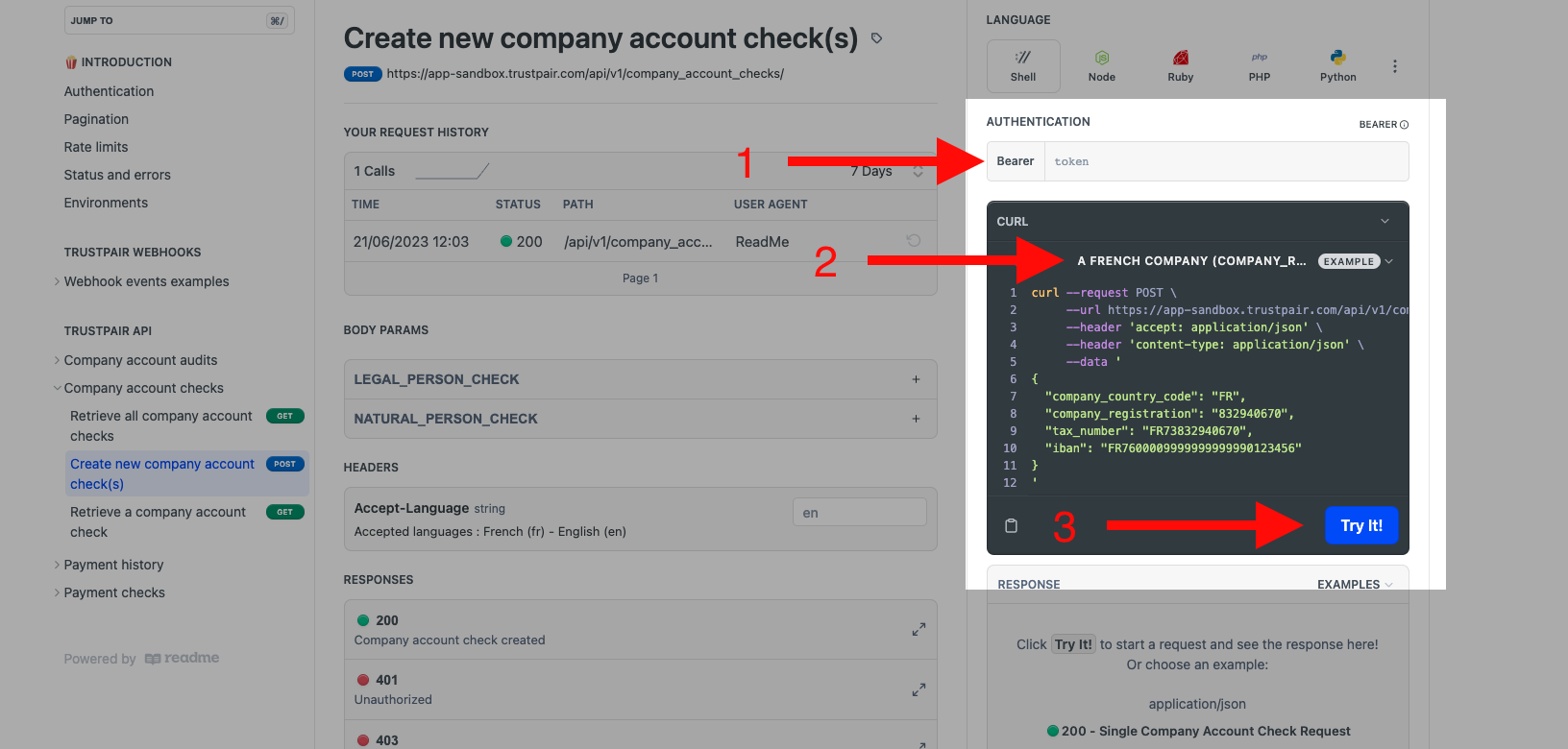The height and width of the screenshot is (749, 1568).
Task: Click the 1 Calls history summary
Action: pyautogui.click(x=374, y=171)
